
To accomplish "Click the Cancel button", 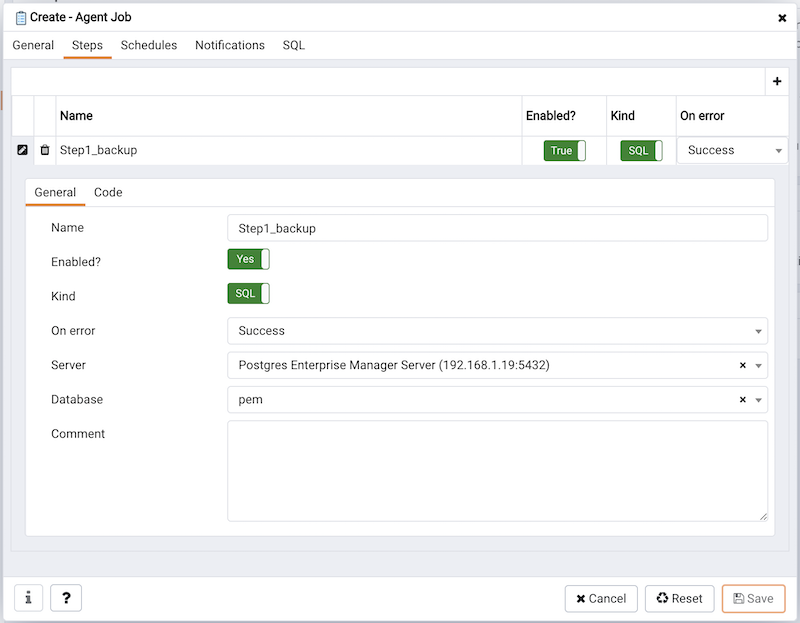I will point(601,599).
